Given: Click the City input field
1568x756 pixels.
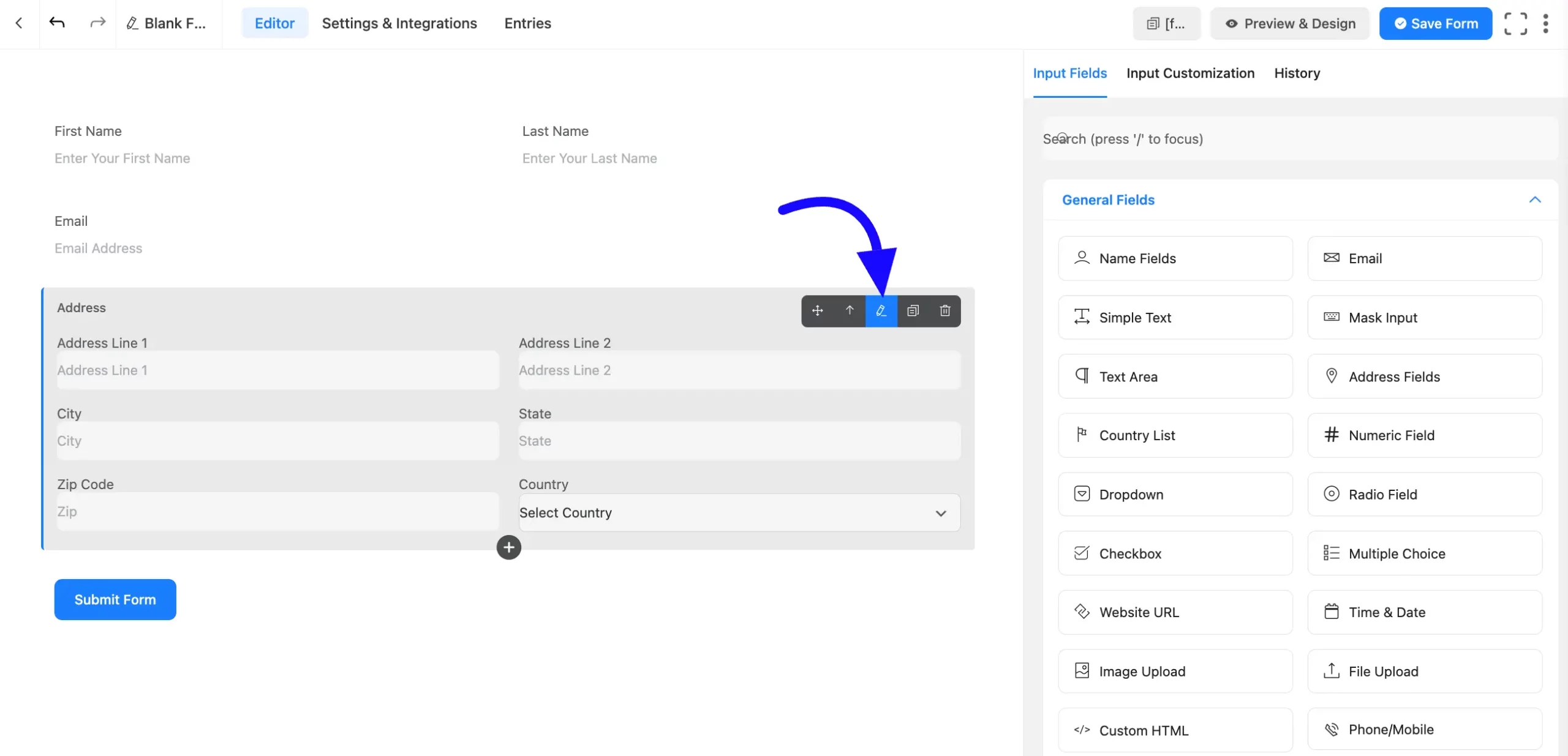Looking at the screenshot, I should [x=278, y=441].
